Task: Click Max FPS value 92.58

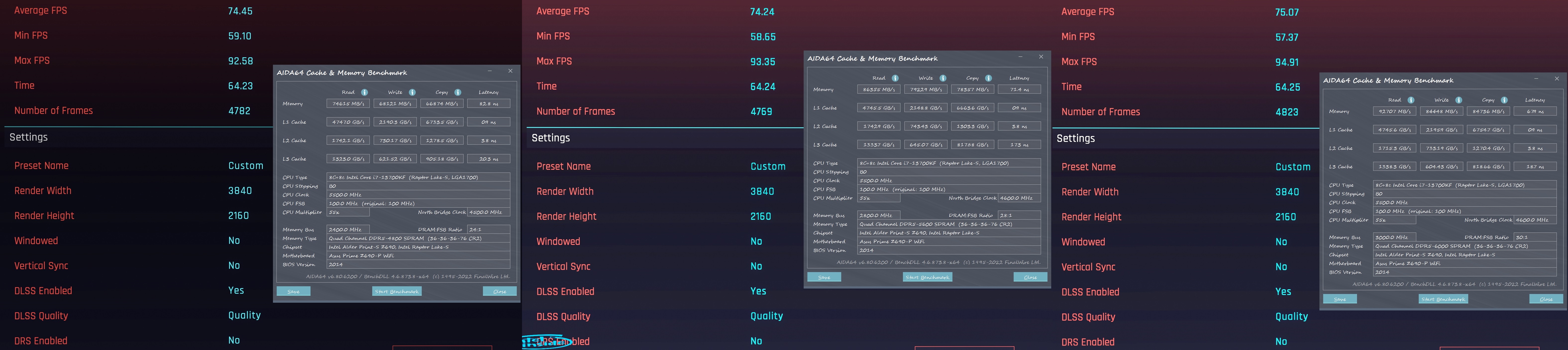Action: click(x=240, y=61)
